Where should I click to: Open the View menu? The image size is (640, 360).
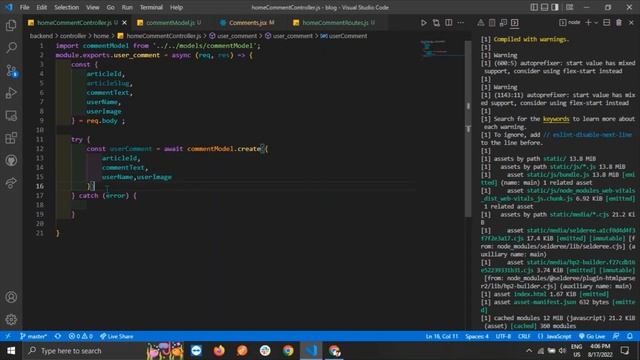(x=93, y=7)
